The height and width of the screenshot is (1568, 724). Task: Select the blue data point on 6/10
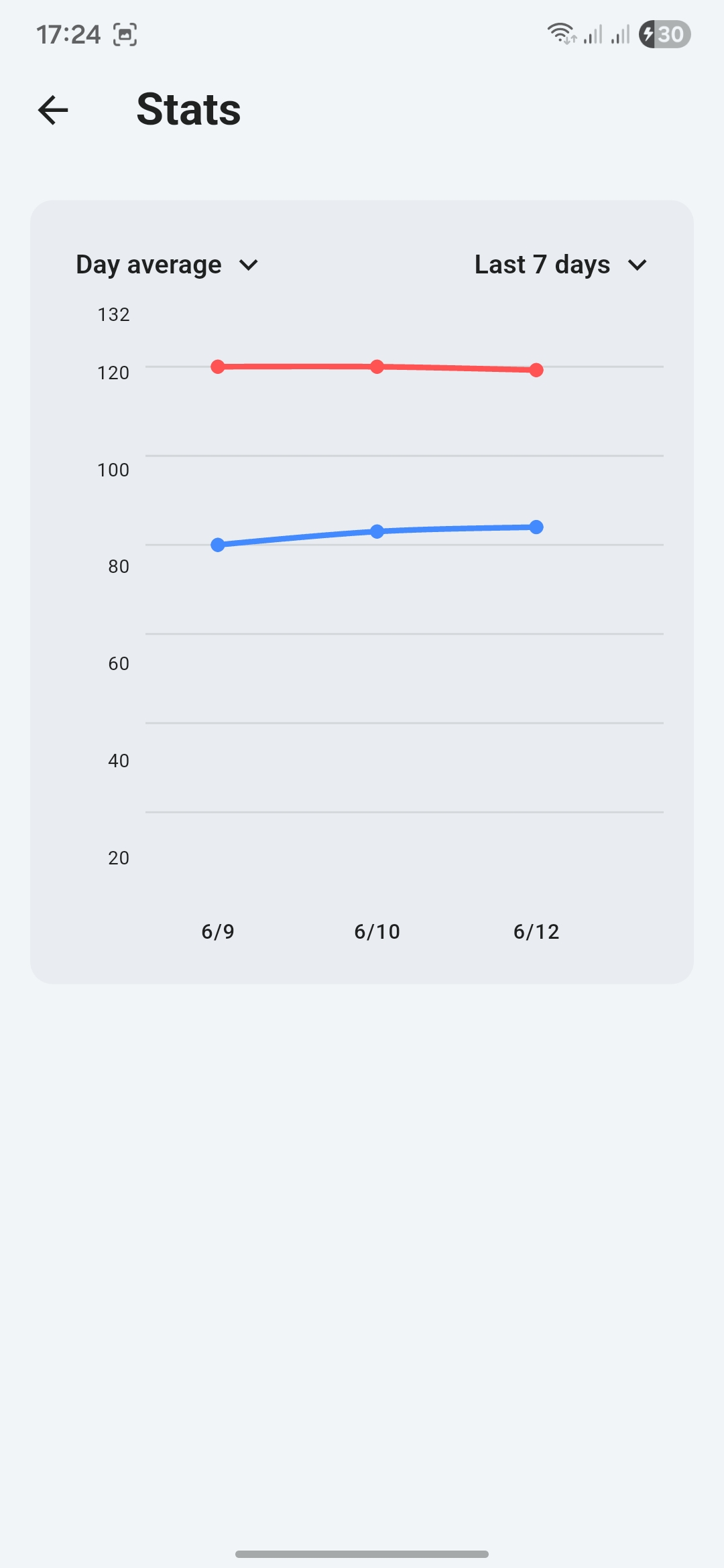tap(377, 531)
